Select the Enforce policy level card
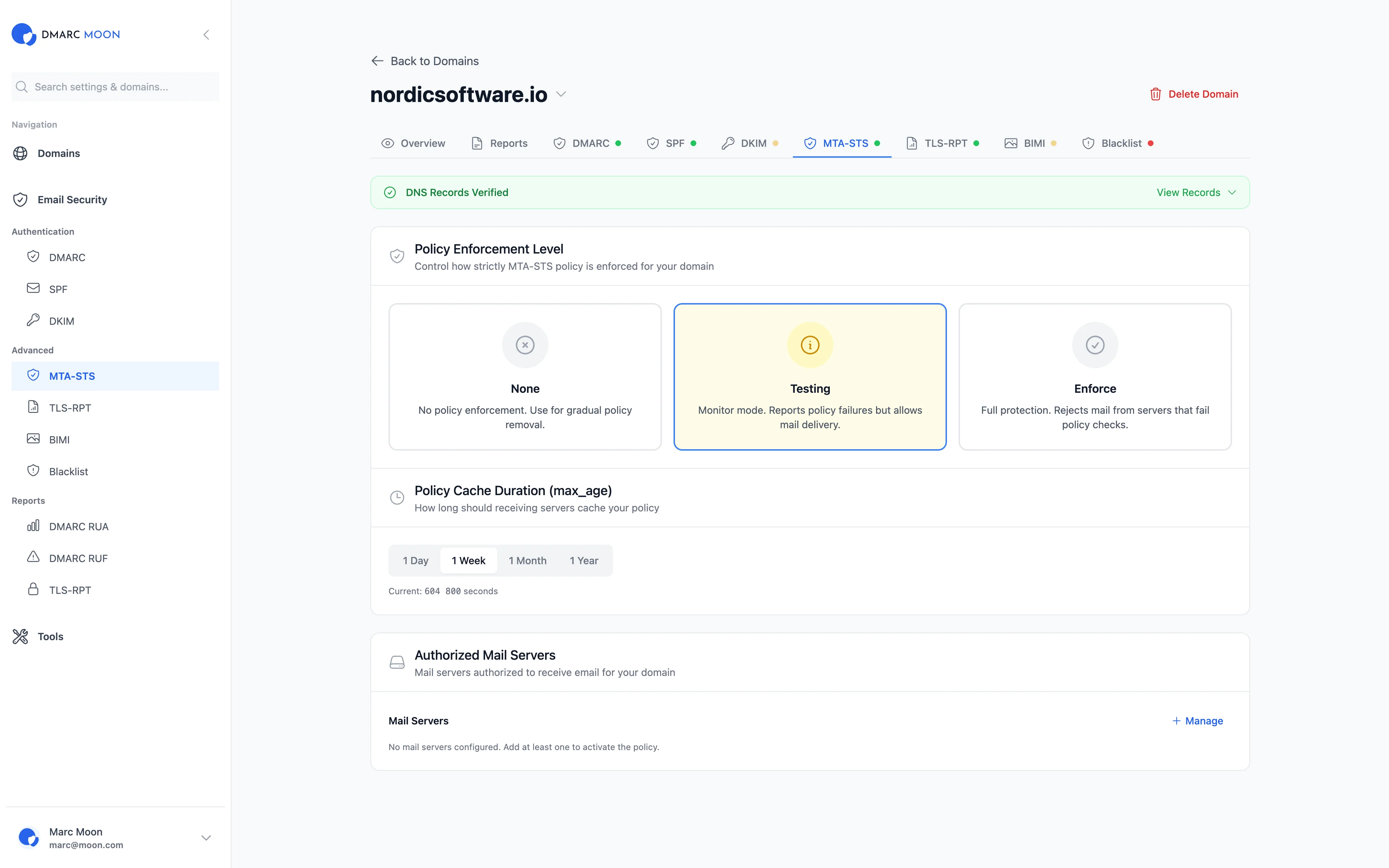Screen dimensions: 1389x868 coord(1095,376)
